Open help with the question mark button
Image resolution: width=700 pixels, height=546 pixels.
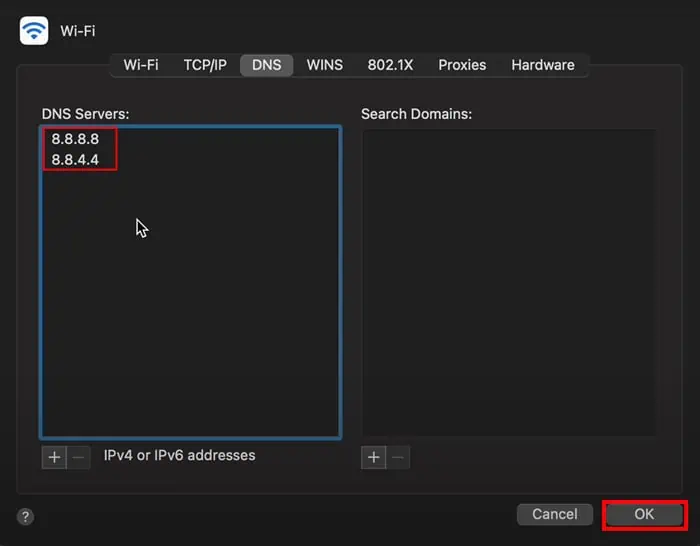(26, 516)
